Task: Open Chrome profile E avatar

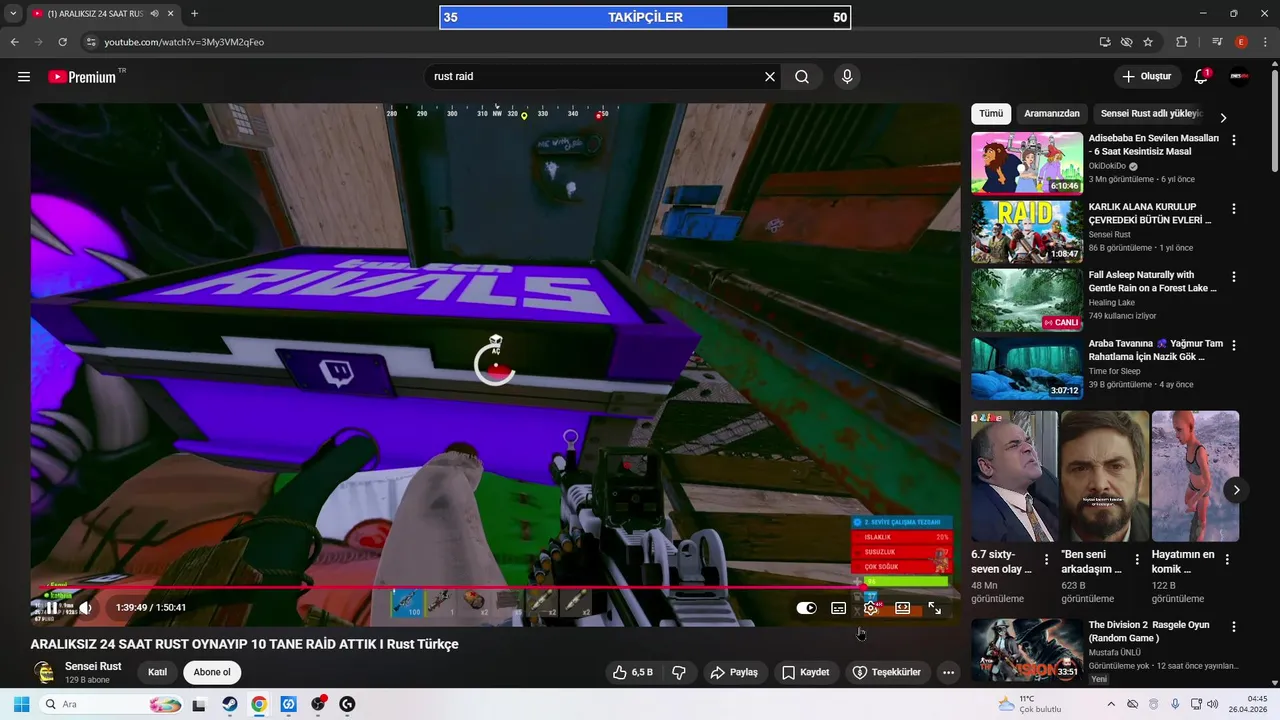Action: coord(1241,42)
